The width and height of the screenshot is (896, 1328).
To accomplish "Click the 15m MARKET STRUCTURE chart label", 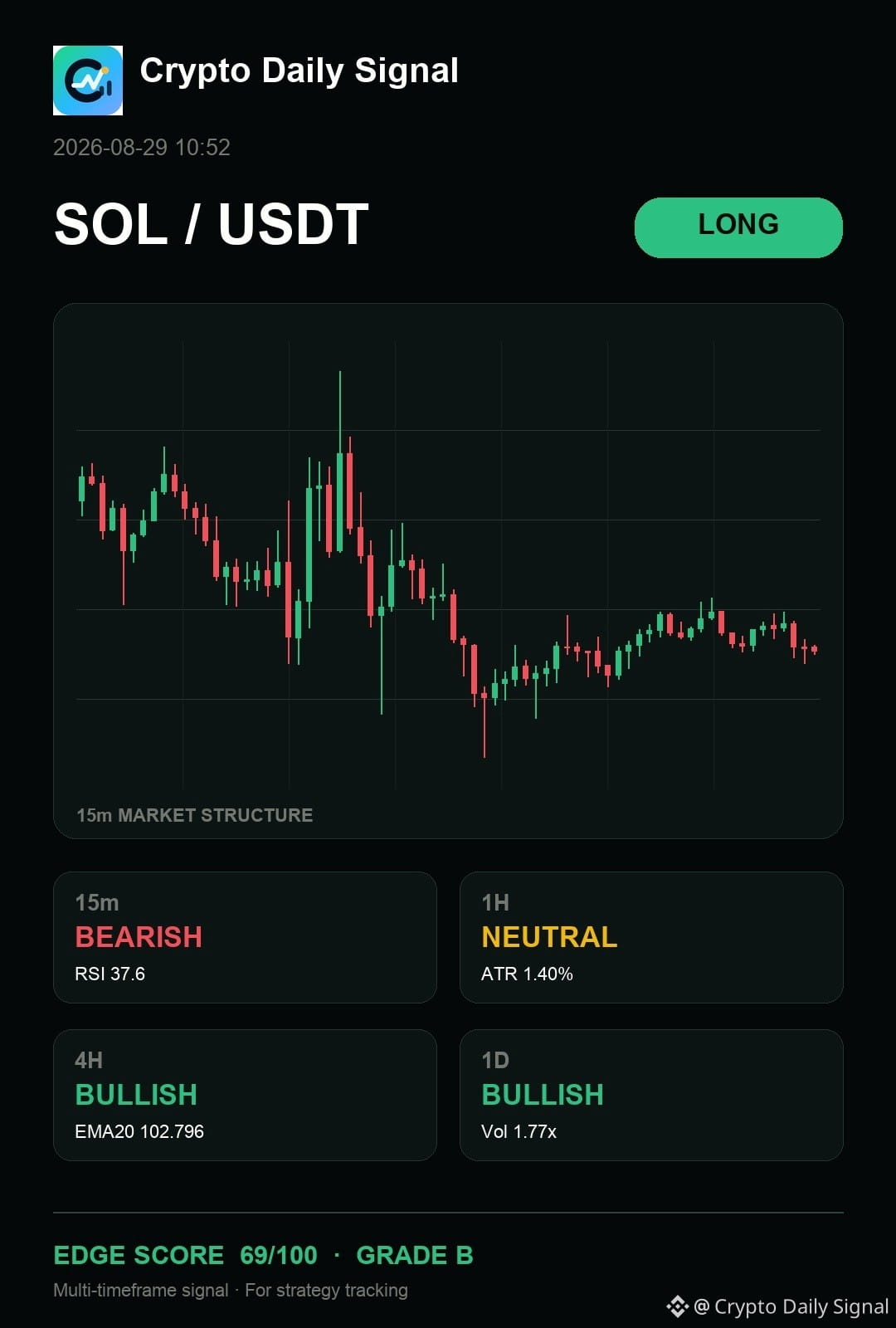I will 195,815.
